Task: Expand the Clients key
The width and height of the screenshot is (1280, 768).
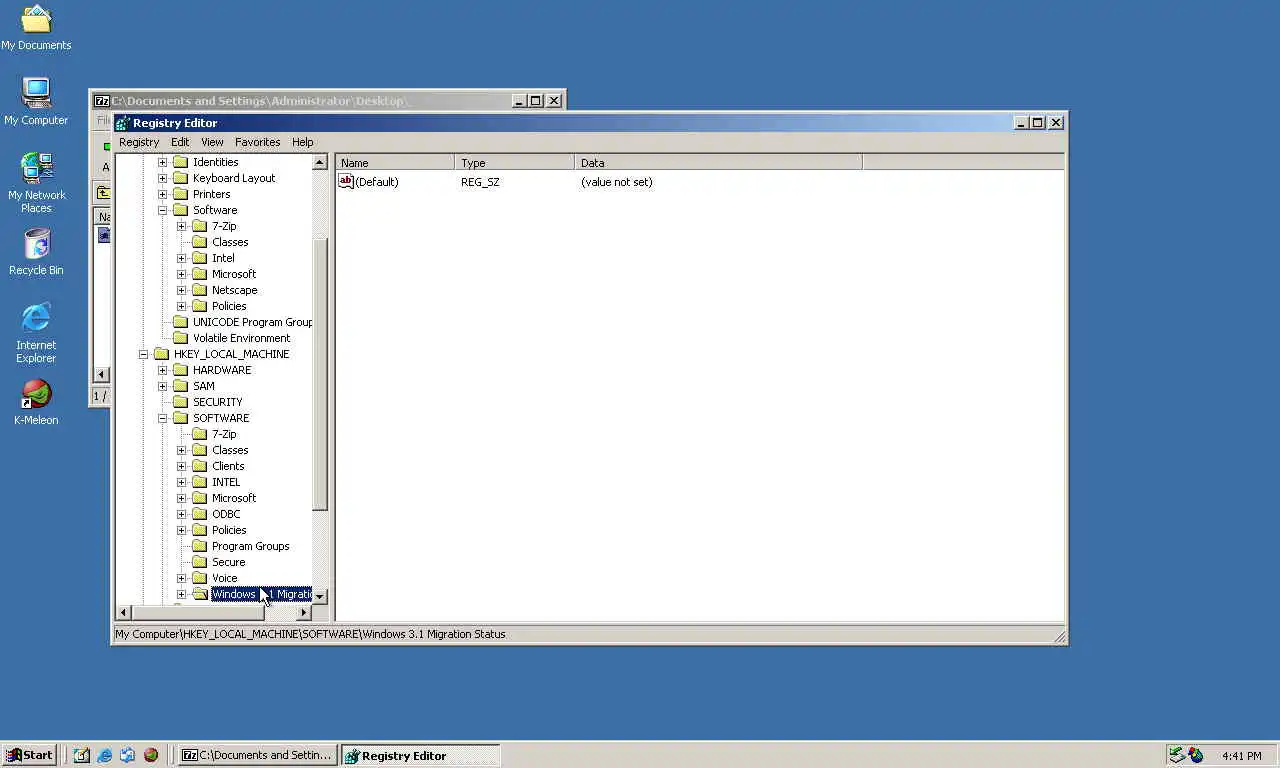Action: click(x=181, y=466)
